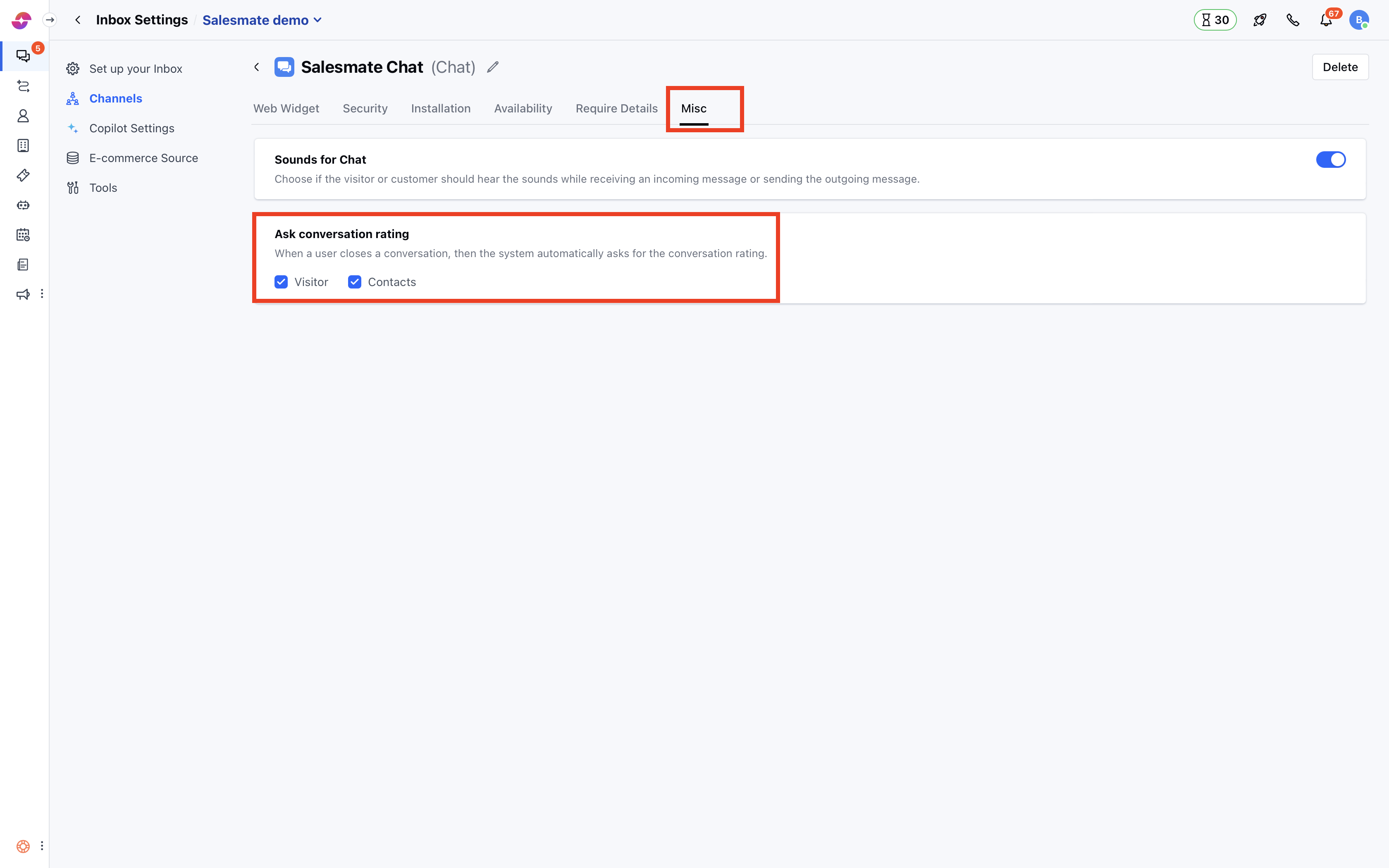Open the Conversations inbox icon with 5 badge
Image resolution: width=1389 pixels, height=868 pixels.
23,56
